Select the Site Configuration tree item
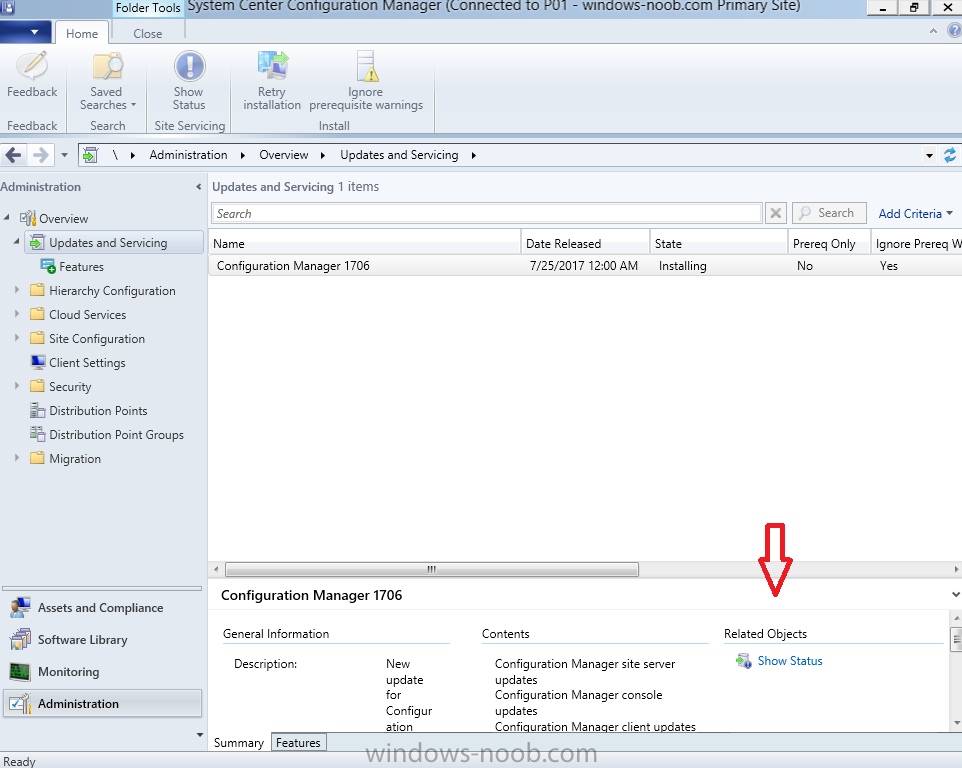Viewport: 962px width, 768px height. (x=97, y=339)
